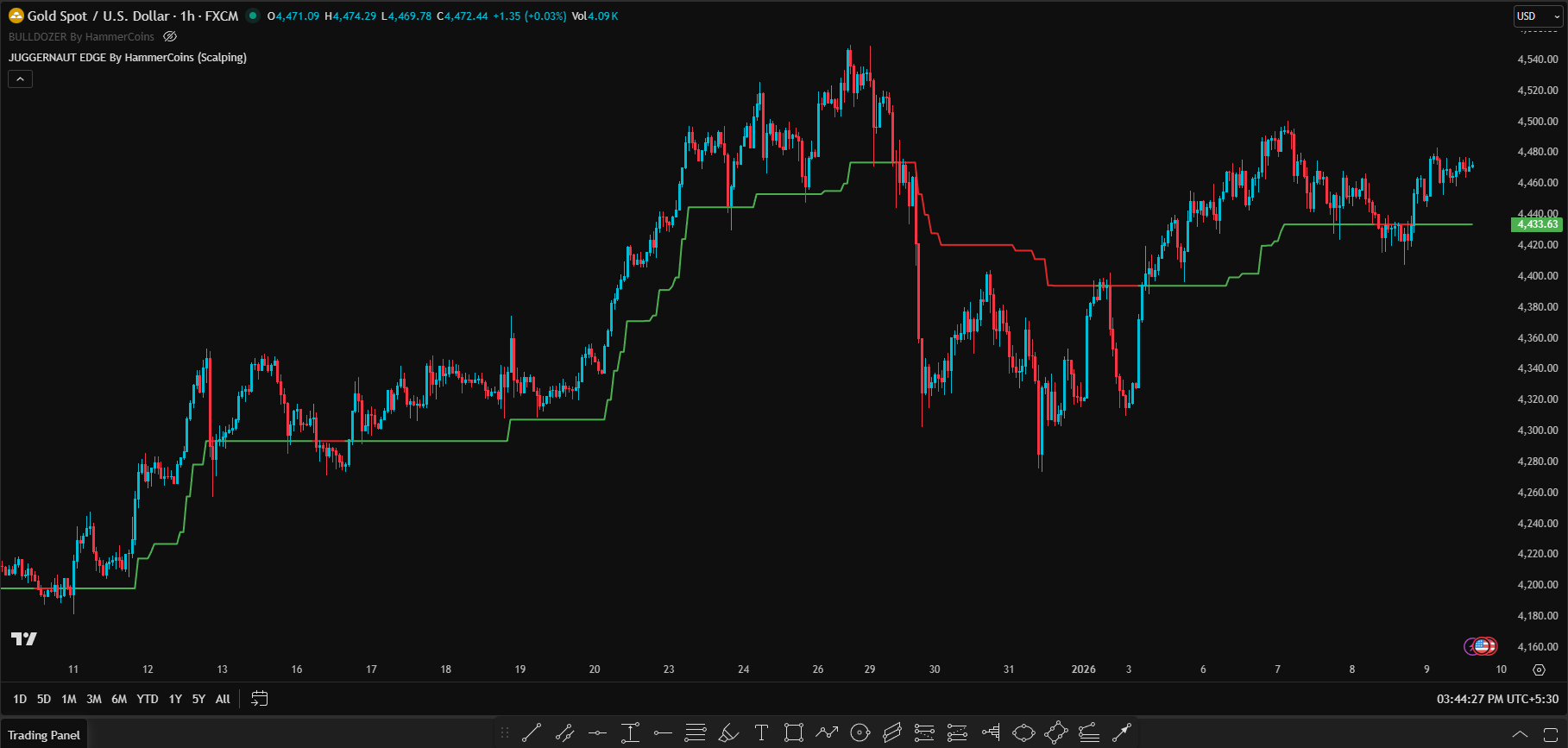
Task: Select the arrow drawing tool
Action: [1121, 733]
